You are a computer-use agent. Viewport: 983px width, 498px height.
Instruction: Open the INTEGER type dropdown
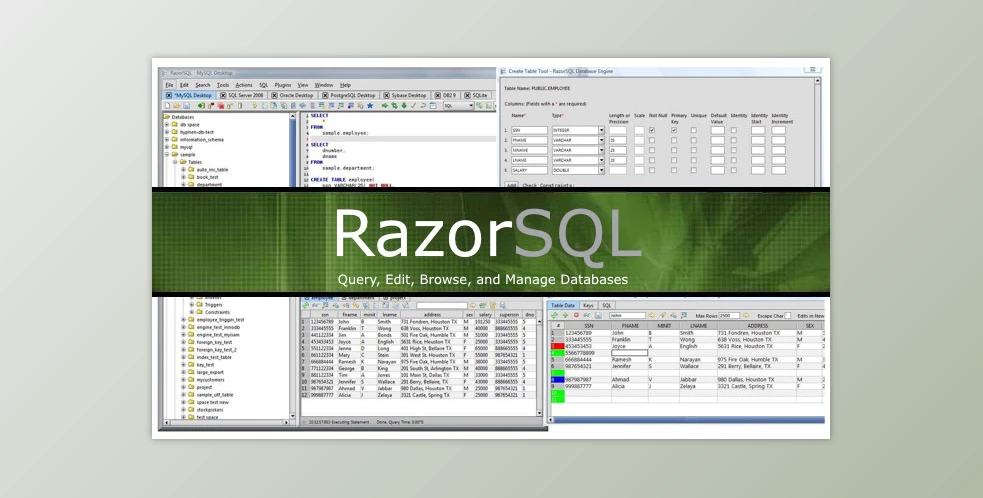pos(601,130)
